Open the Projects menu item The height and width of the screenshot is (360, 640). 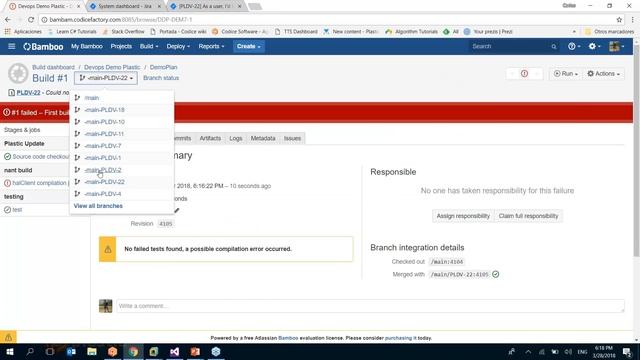(121, 47)
